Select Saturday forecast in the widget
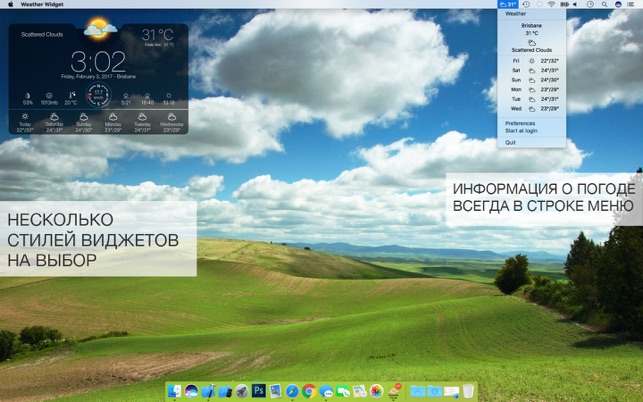Screen dimensions: 643x402 click(x=55, y=120)
